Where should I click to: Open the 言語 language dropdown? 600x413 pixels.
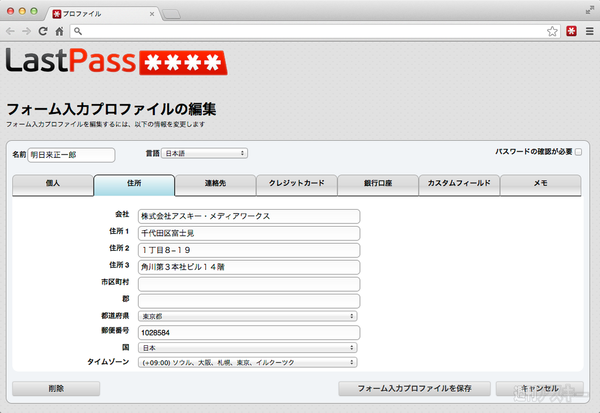coord(204,153)
